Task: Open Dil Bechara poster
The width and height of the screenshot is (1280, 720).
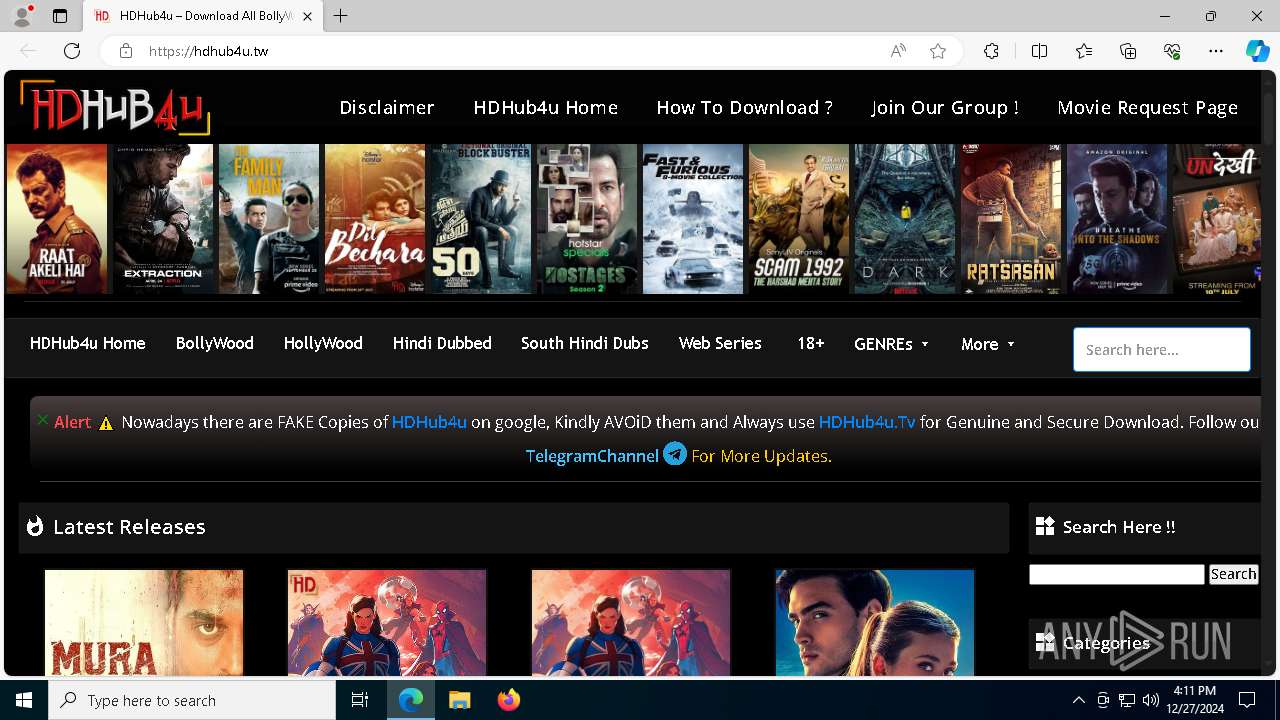Action: coord(375,219)
